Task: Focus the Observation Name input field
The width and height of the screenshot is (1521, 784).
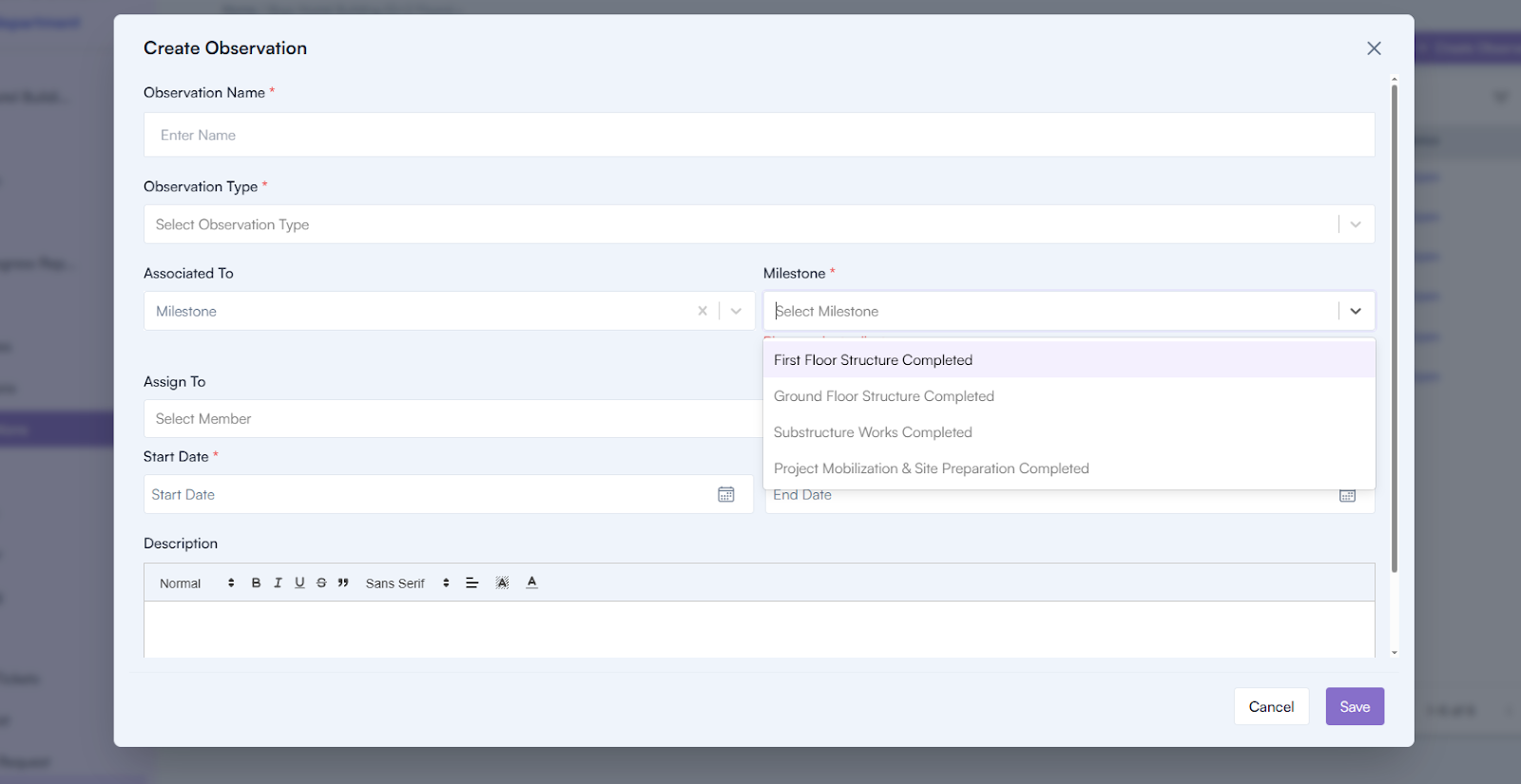Action: click(x=759, y=135)
